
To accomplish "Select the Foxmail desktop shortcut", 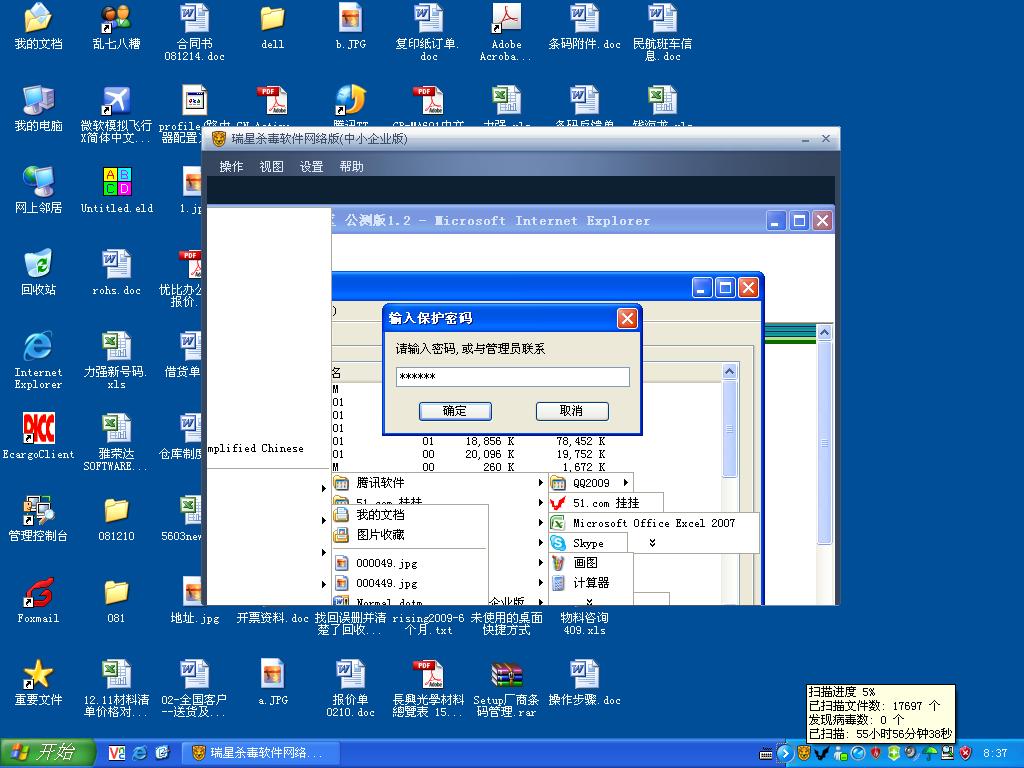I will [38, 600].
